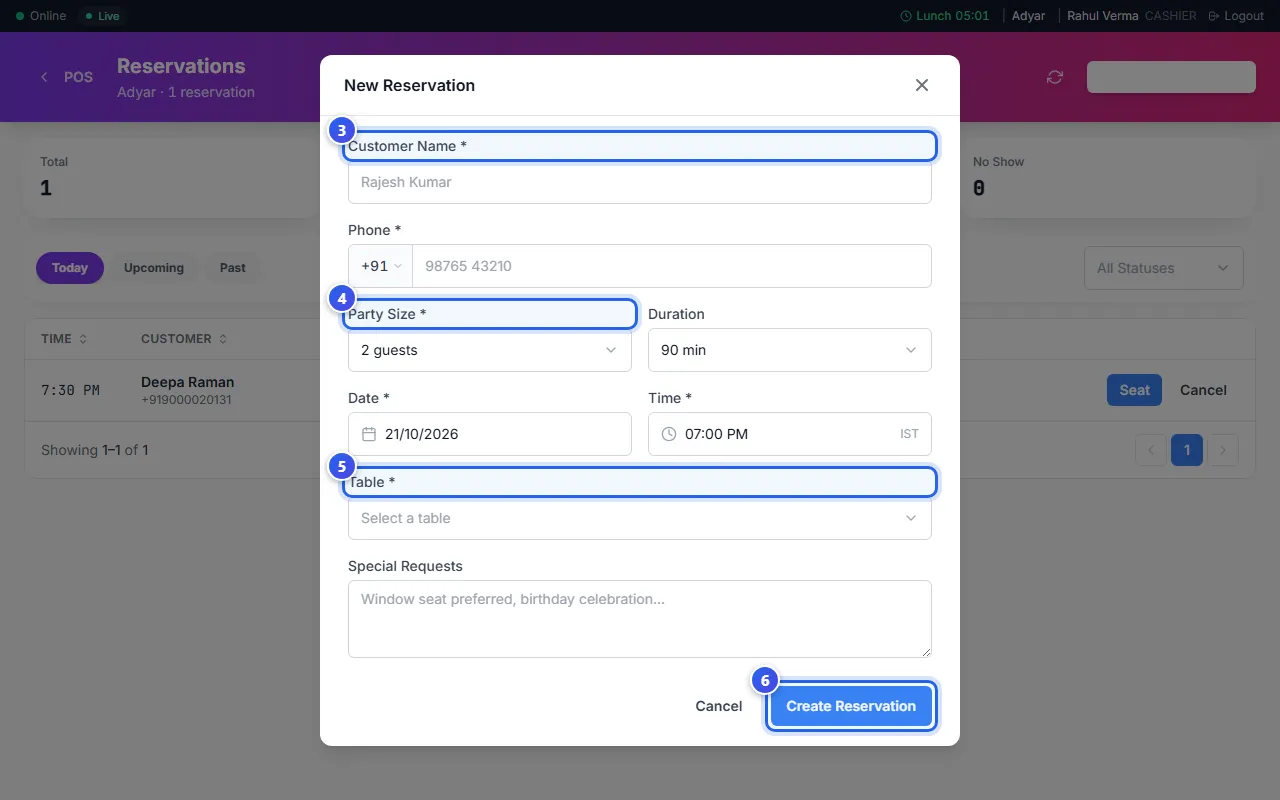This screenshot has width=1280, height=800.
Task: Click the Create Reservation button
Action: pos(851,706)
